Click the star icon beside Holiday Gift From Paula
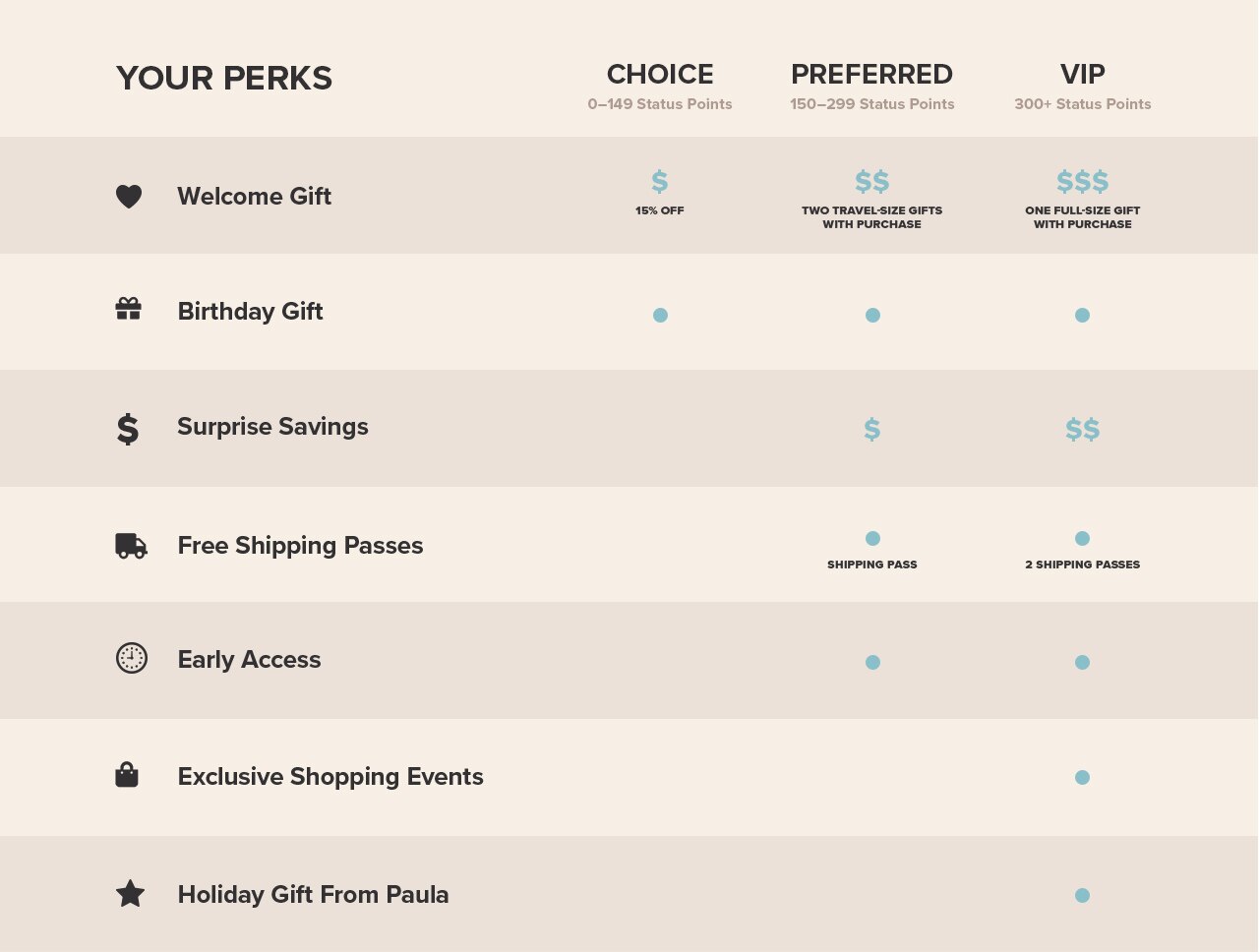The image size is (1259, 952). (130, 894)
